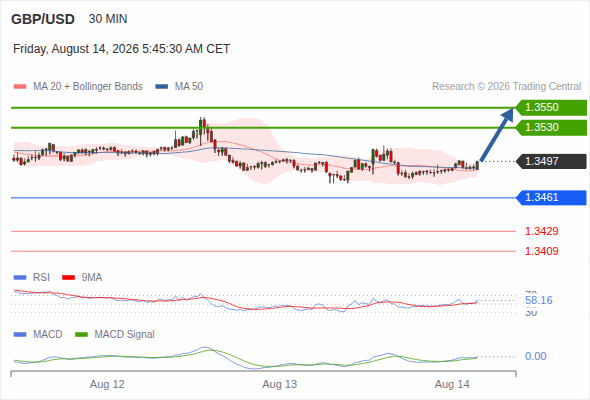Click the RSI value 58.16
The image size is (590, 400).
coord(539,300)
